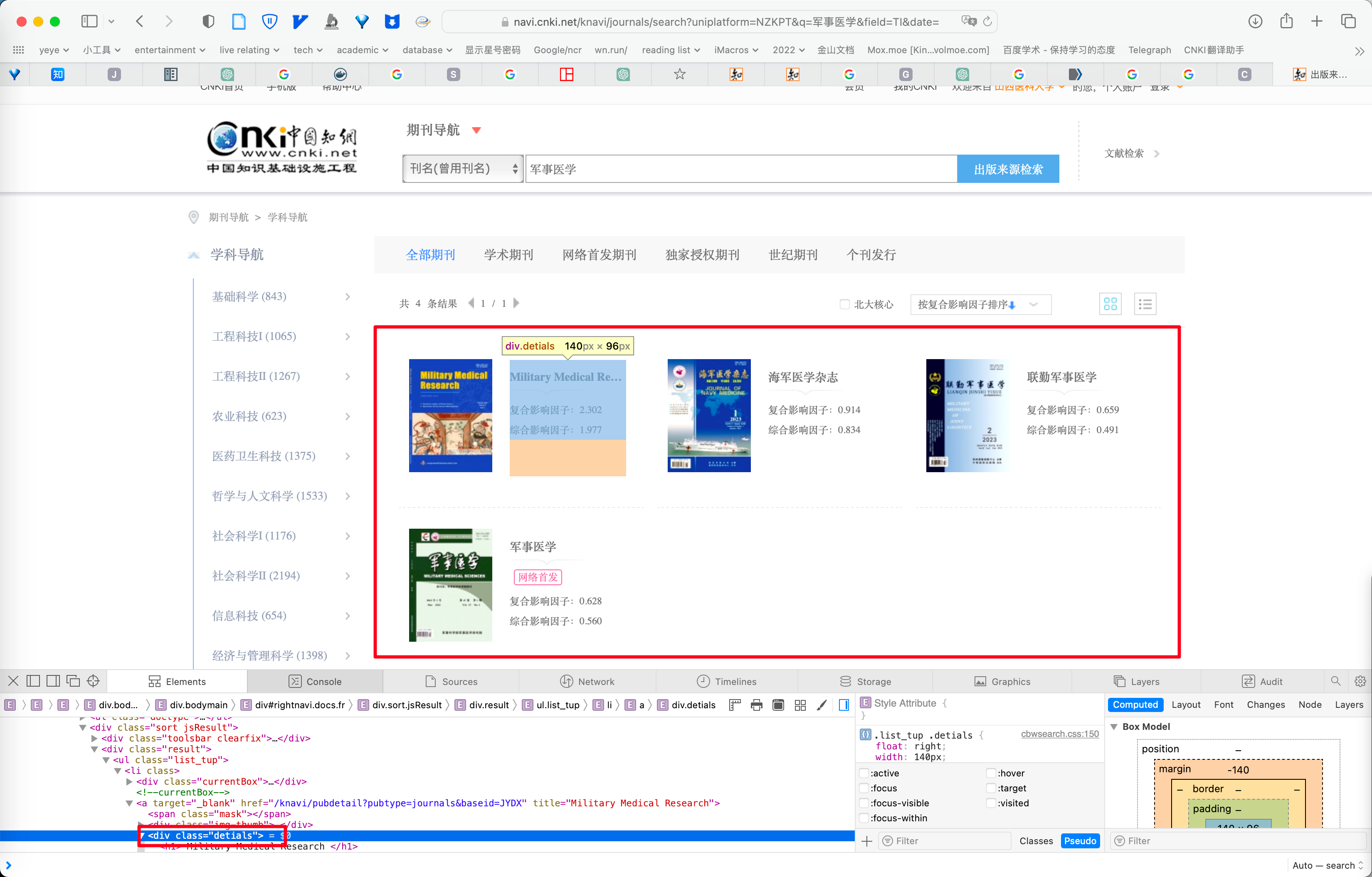Check the 北大核心 checkbox
The image size is (1372, 877).
[845, 304]
